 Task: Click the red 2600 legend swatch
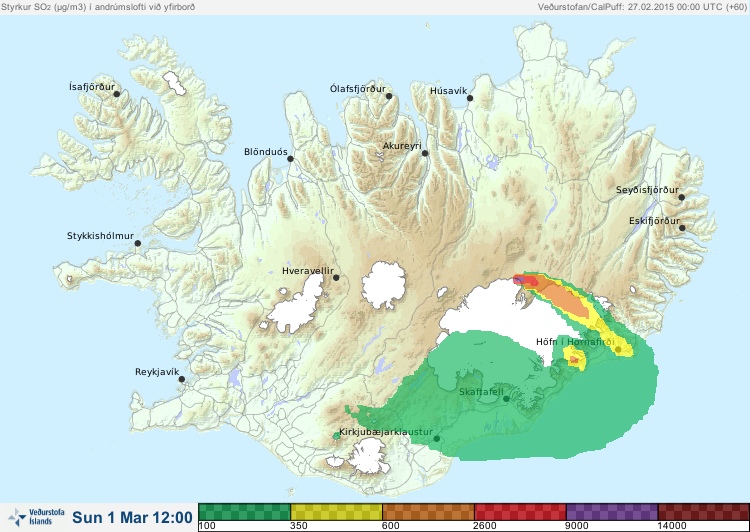point(520,512)
